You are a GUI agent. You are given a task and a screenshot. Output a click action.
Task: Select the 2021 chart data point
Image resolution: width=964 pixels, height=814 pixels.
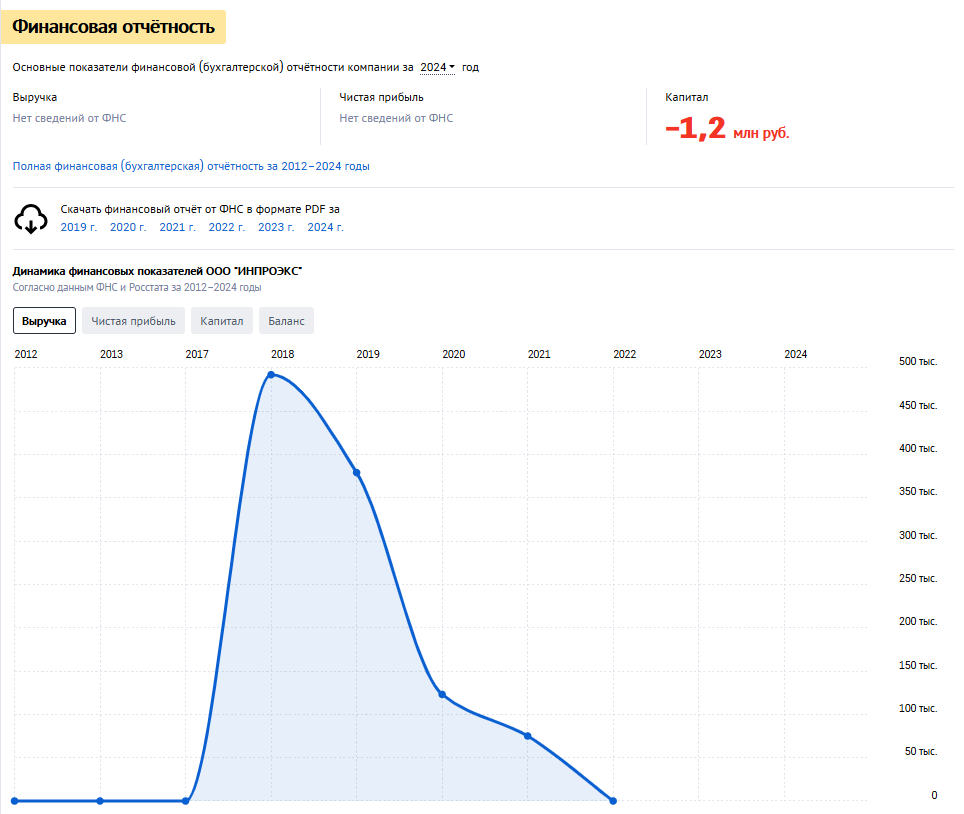(x=528, y=736)
